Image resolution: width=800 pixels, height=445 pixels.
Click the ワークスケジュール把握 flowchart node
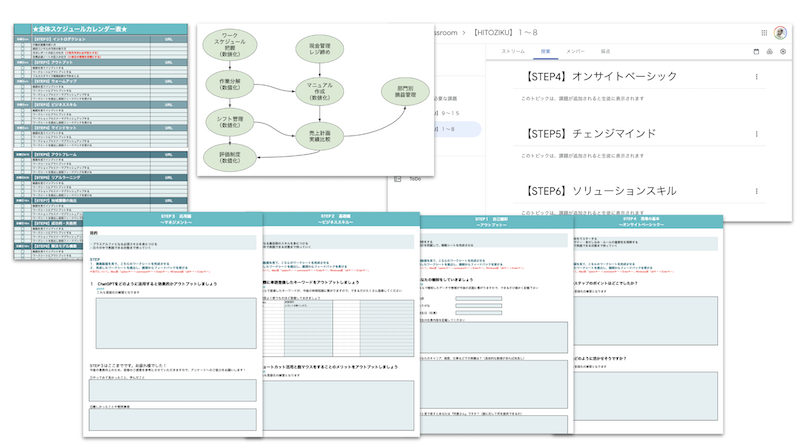tap(230, 45)
